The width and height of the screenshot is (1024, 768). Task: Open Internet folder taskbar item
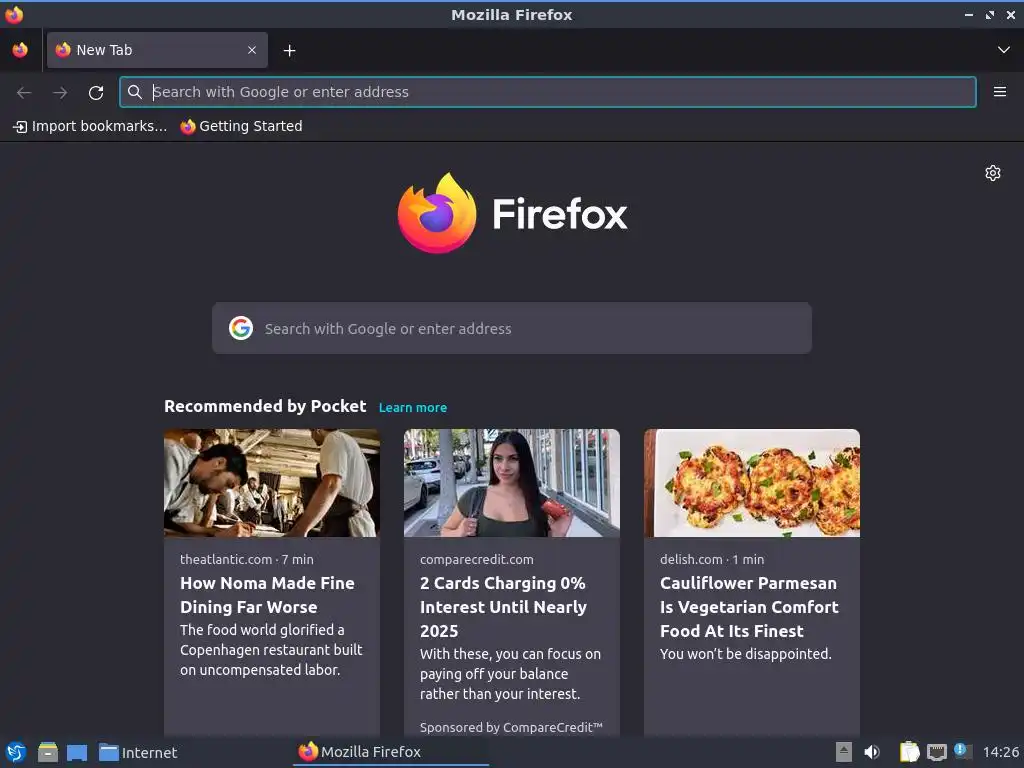pyautogui.click(x=138, y=752)
